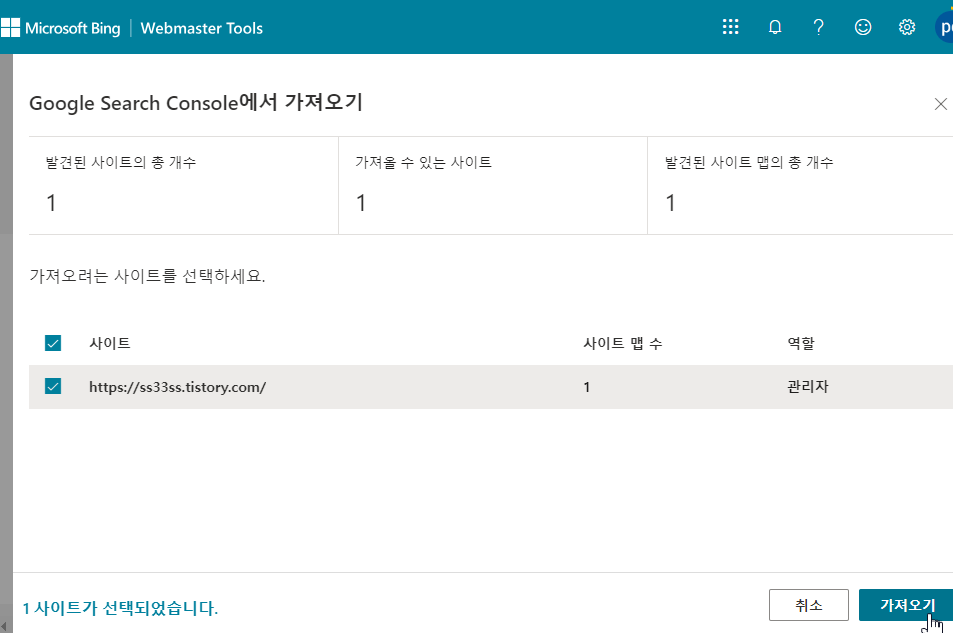Click the 취소 cancel button
Image resolution: width=953 pixels, height=633 pixels.
808,605
